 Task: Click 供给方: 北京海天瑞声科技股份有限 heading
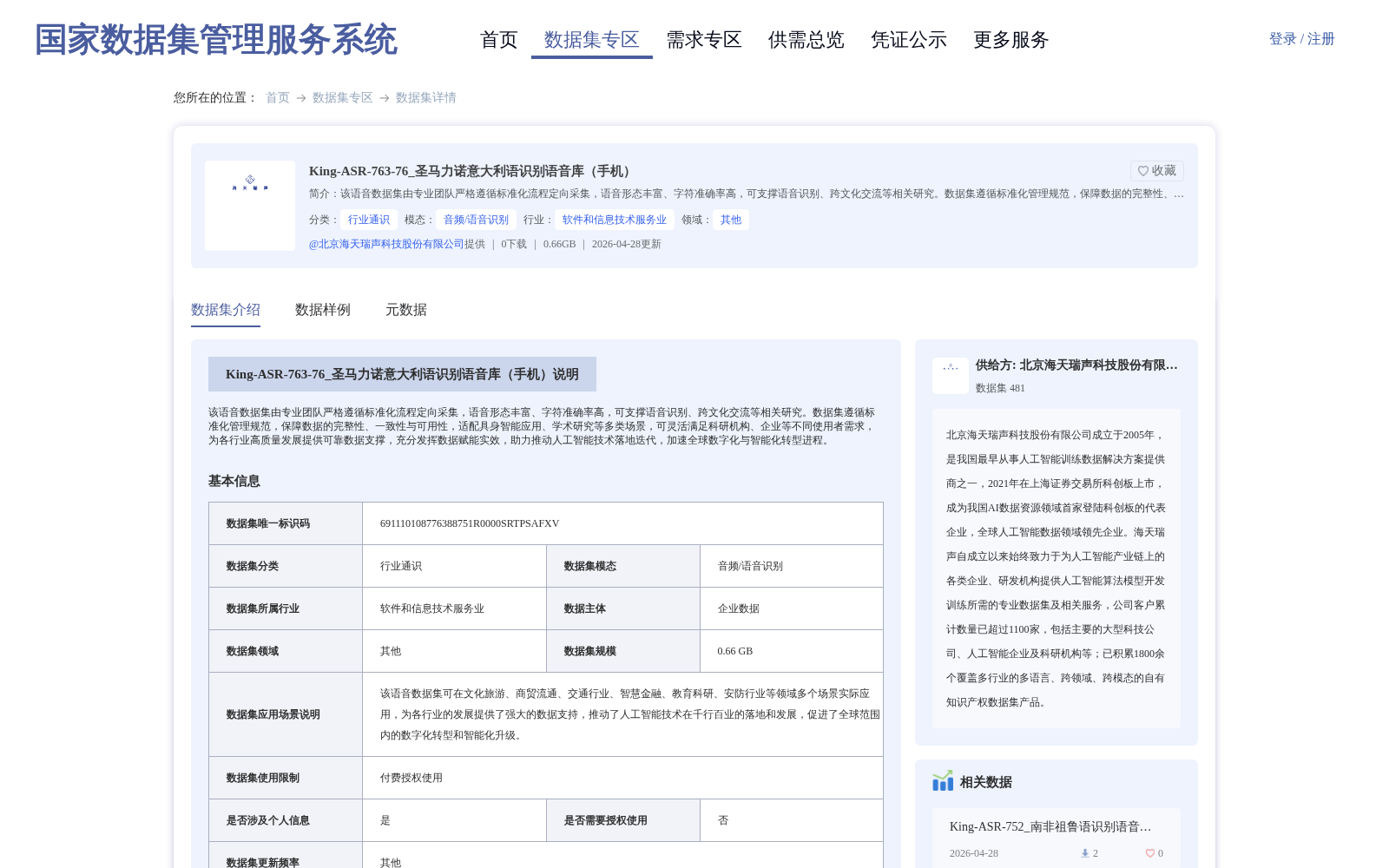tap(1076, 365)
